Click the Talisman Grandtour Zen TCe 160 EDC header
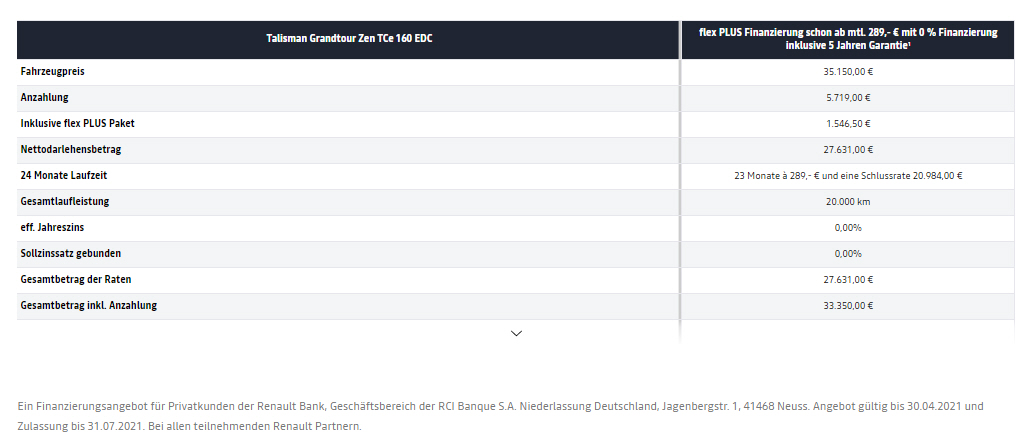Image resolution: width=1026 pixels, height=447 pixels. (x=349, y=39)
